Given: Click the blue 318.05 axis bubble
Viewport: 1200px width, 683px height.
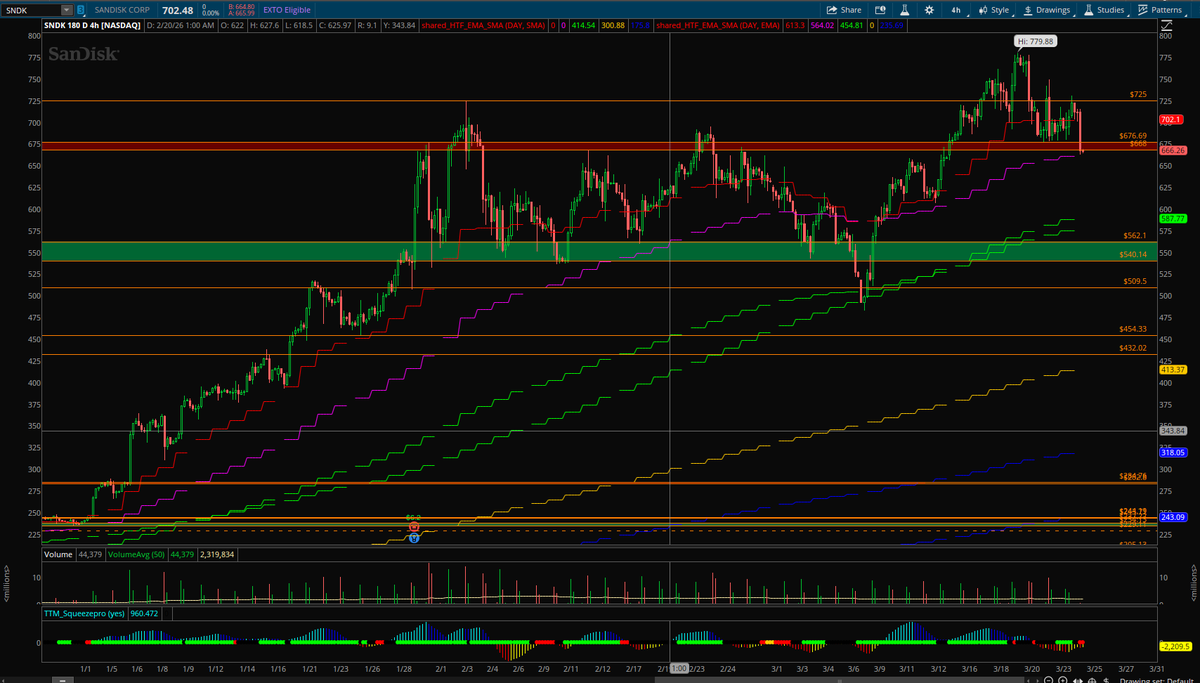Looking at the screenshot, I should pos(1172,452).
